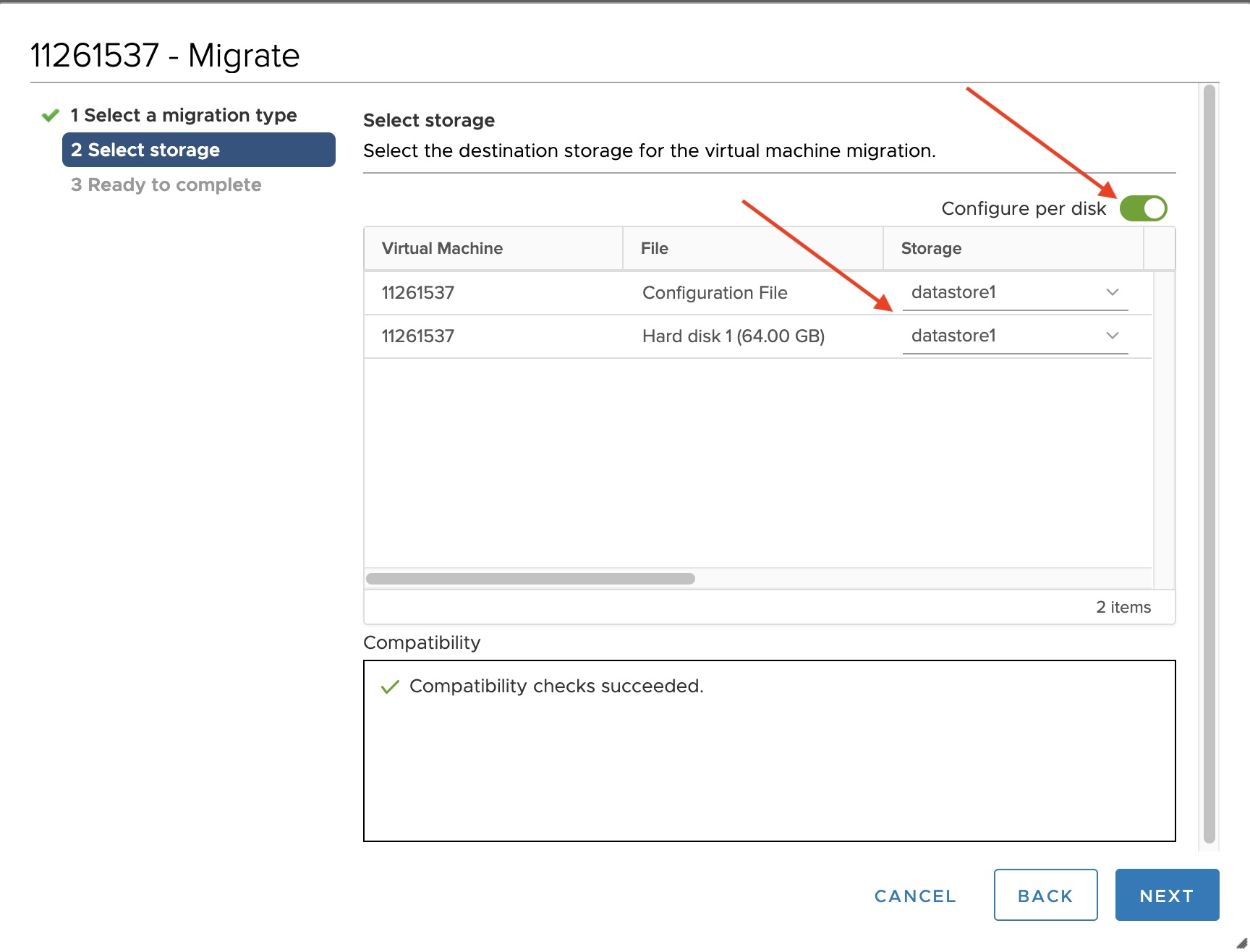Viewport: 1250px width, 952px height.
Task: Click the compatibility checks succeeded checkmark
Action: pos(391,686)
